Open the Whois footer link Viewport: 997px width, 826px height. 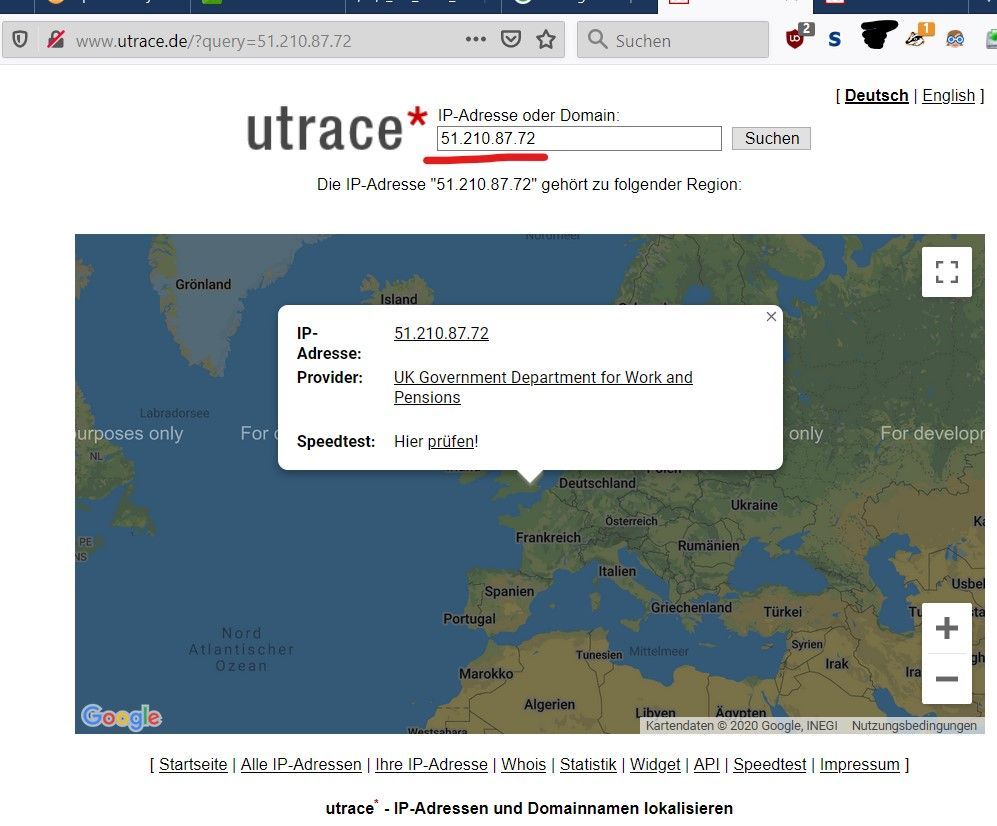(523, 764)
